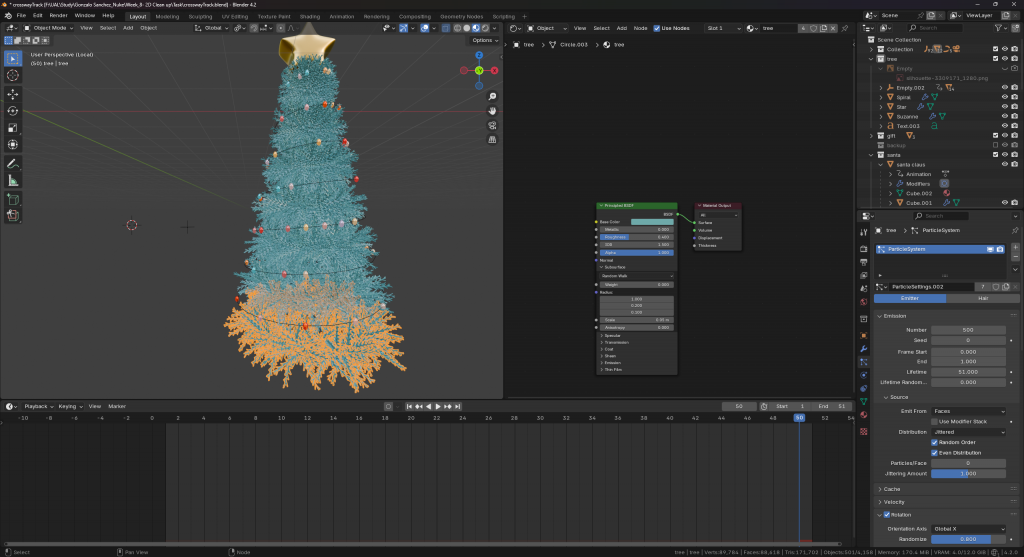Uncheck Random Order checkbox
This screenshot has height=557, width=1024.
point(935,442)
